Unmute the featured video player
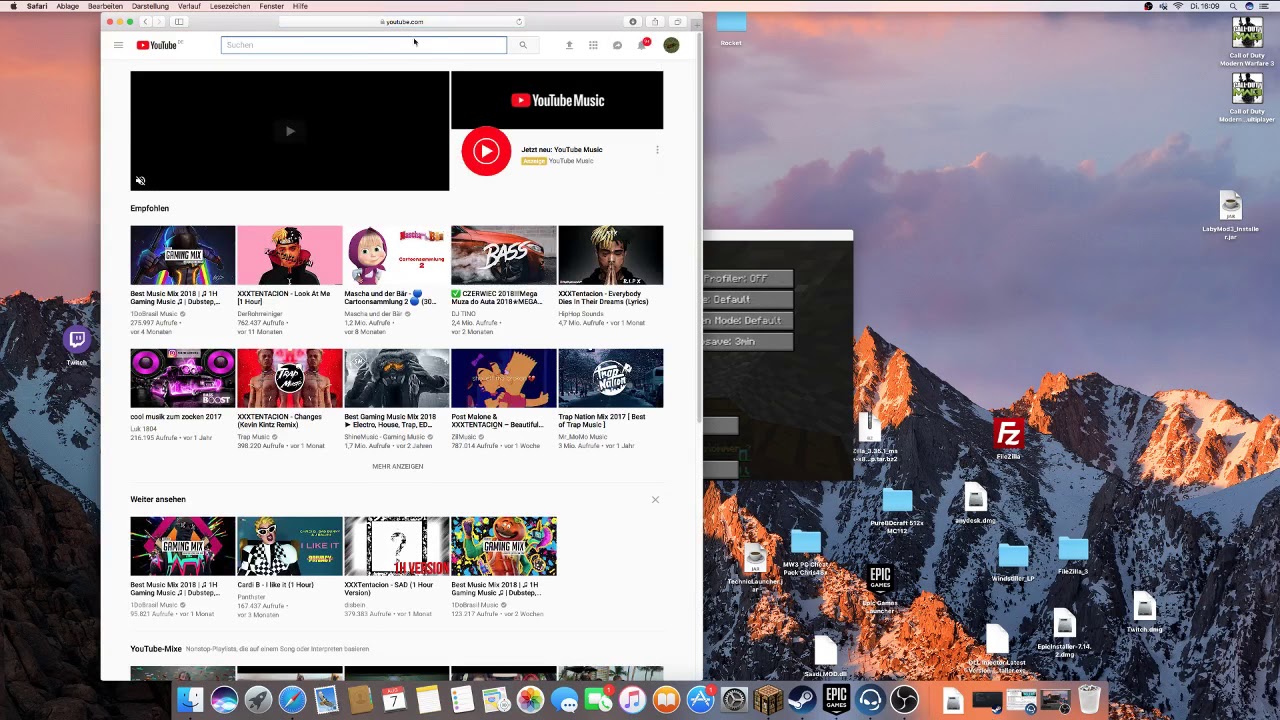1280x720 pixels. click(x=140, y=181)
